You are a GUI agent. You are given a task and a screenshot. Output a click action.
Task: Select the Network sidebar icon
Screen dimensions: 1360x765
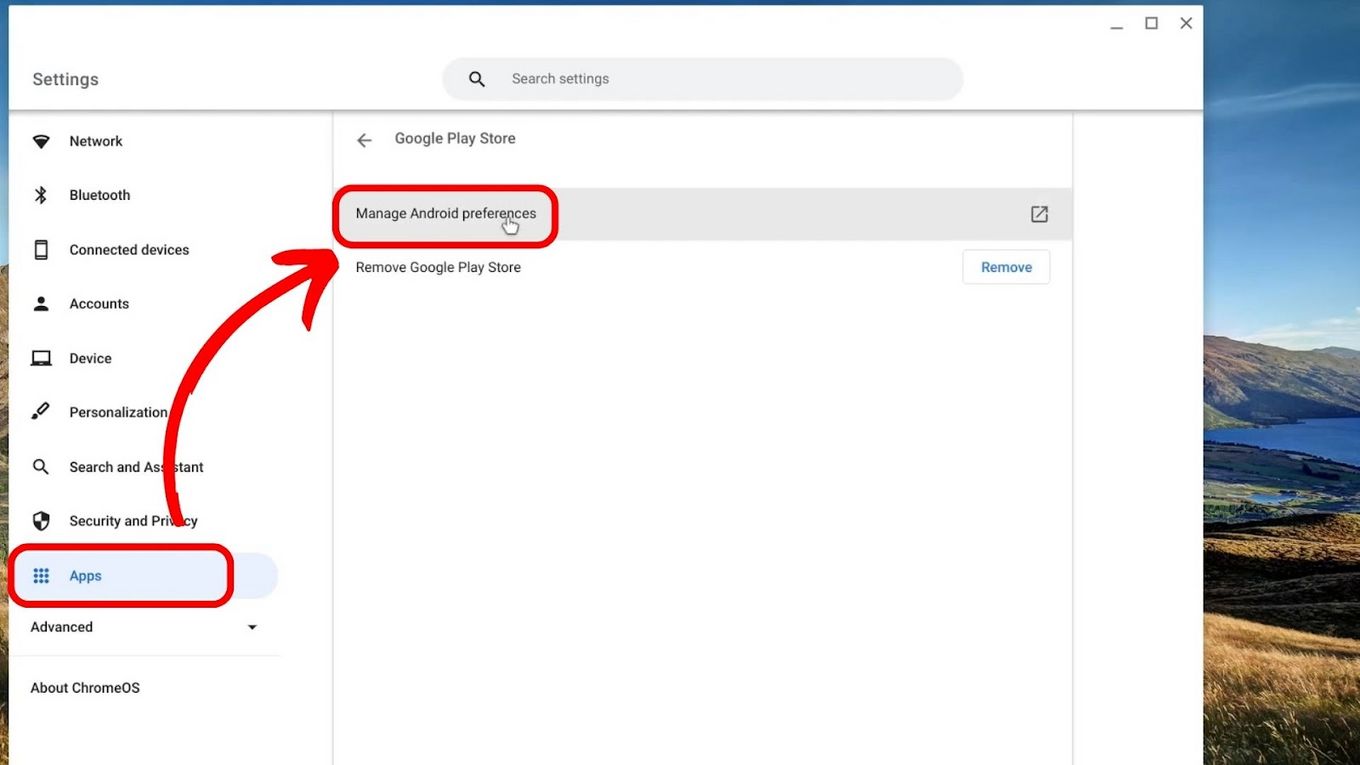pyautogui.click(x=41, y=141)
